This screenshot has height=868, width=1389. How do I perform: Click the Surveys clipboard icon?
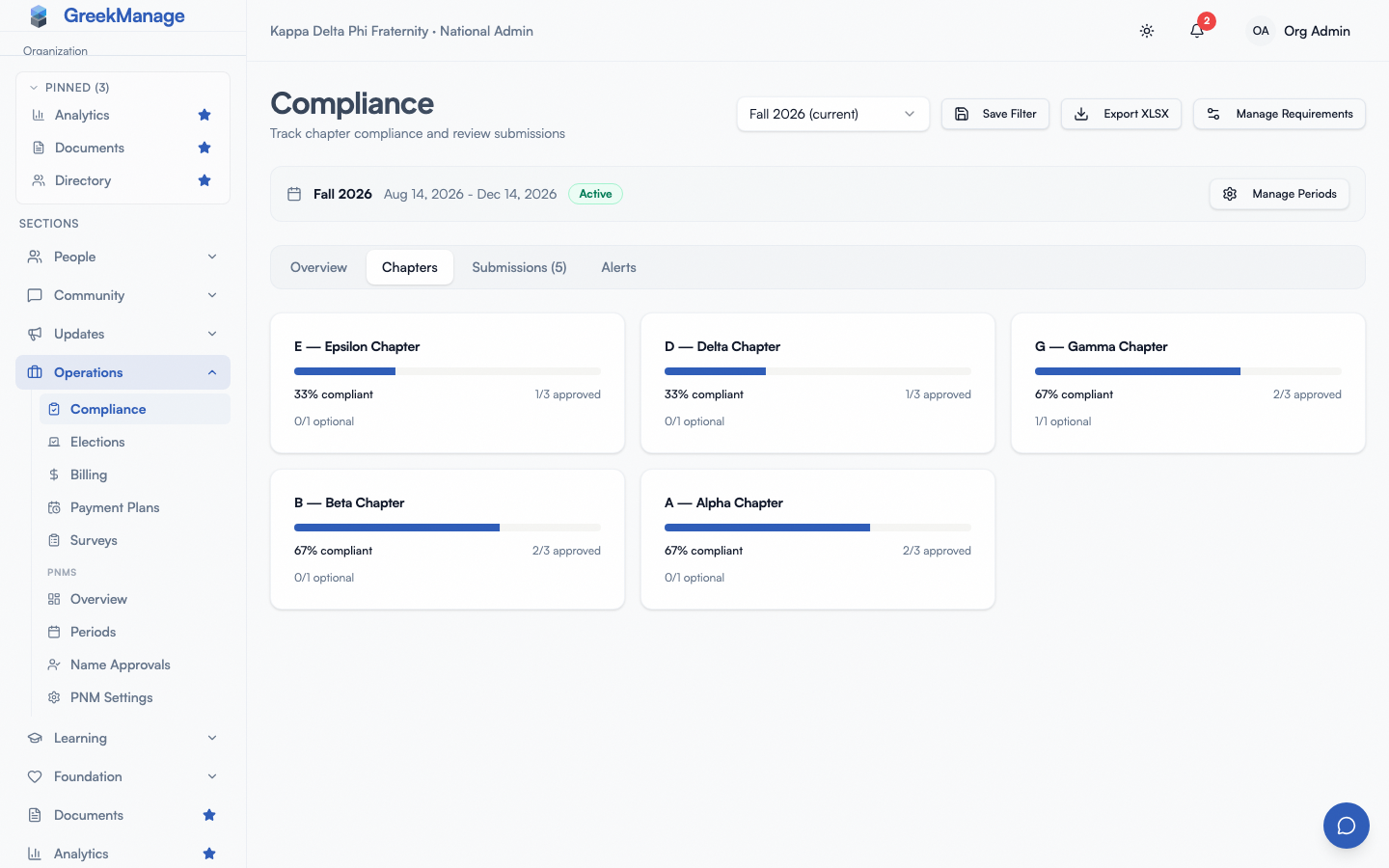tap(54, 540)
